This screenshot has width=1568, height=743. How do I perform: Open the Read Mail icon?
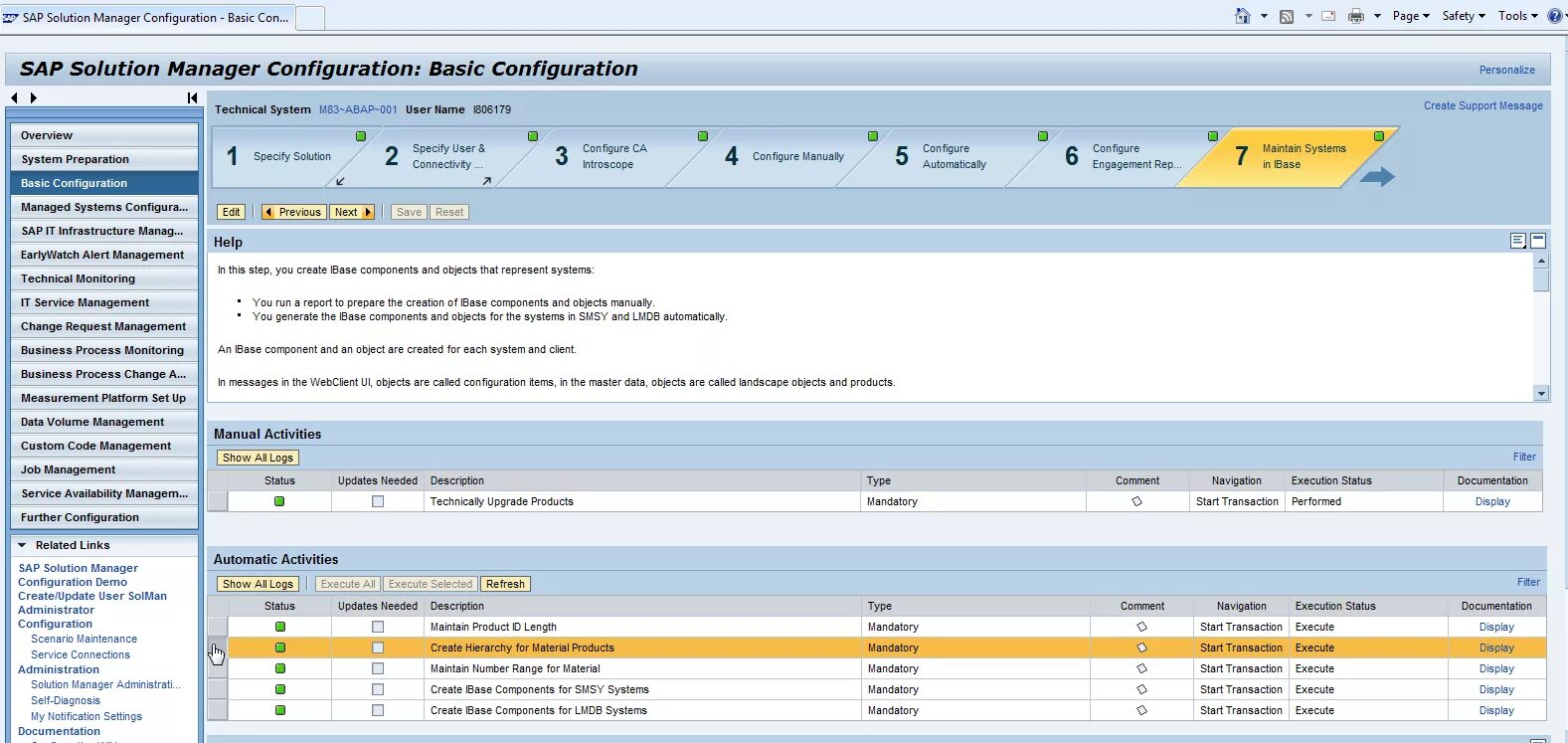[1328, 16]
